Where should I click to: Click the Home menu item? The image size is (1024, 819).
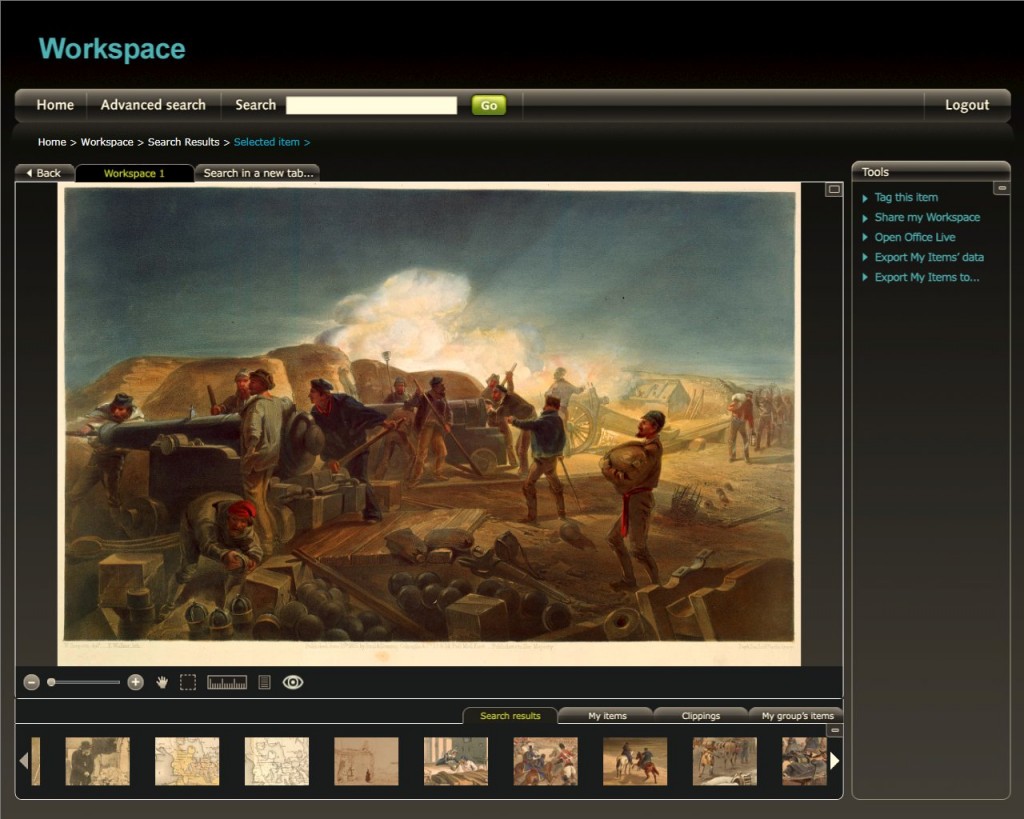[x=55, y=105]
